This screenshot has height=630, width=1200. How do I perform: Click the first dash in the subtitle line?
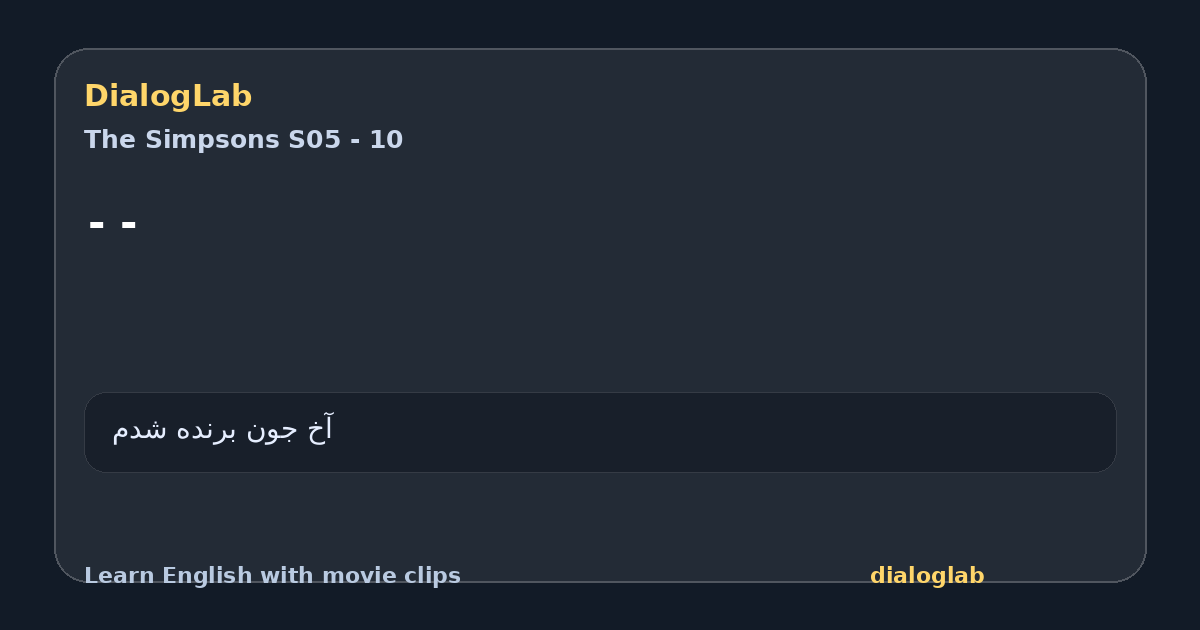(97, 226)
